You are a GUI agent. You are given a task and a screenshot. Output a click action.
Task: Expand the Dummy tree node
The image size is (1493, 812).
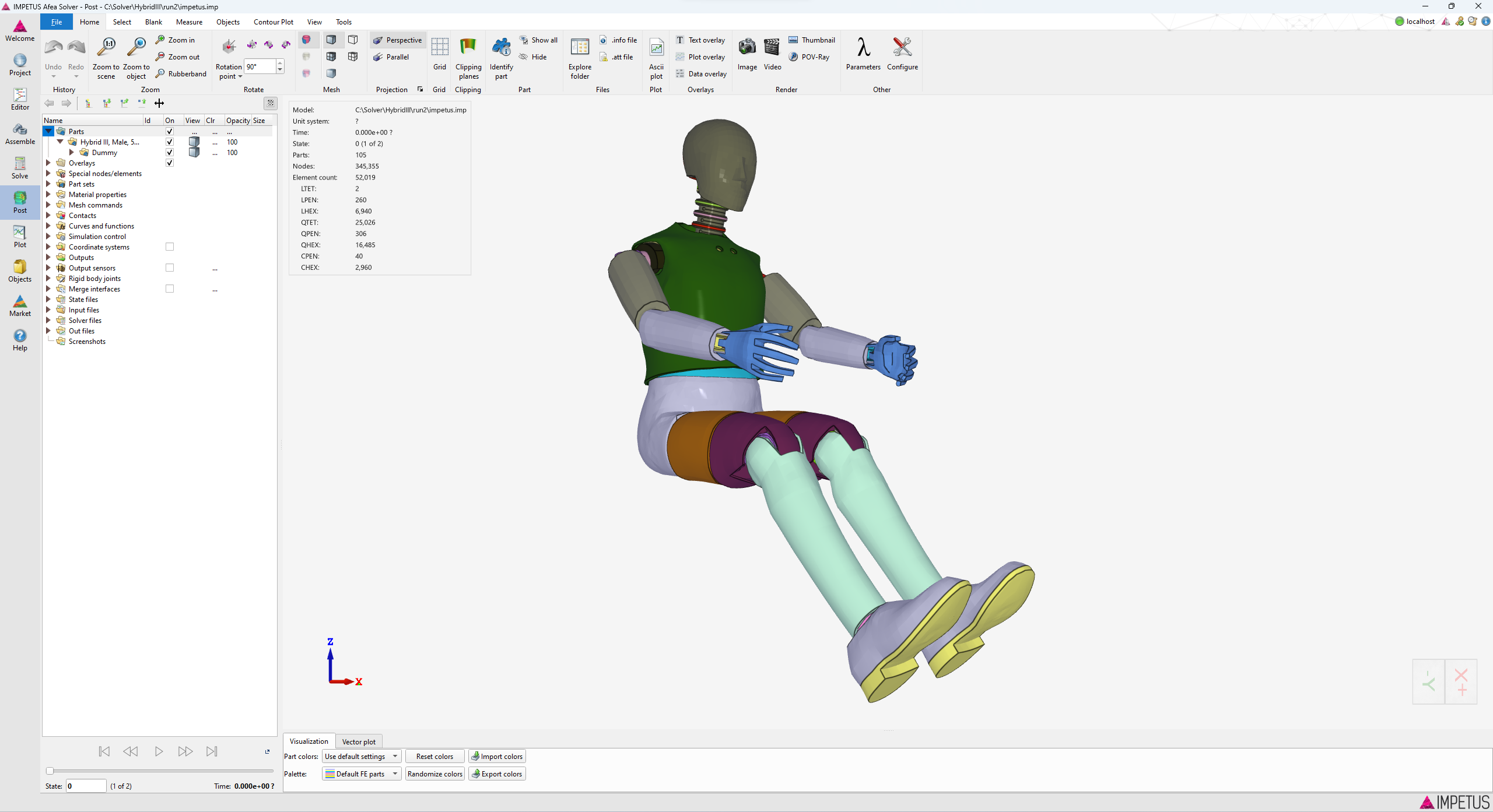[72, 152]
